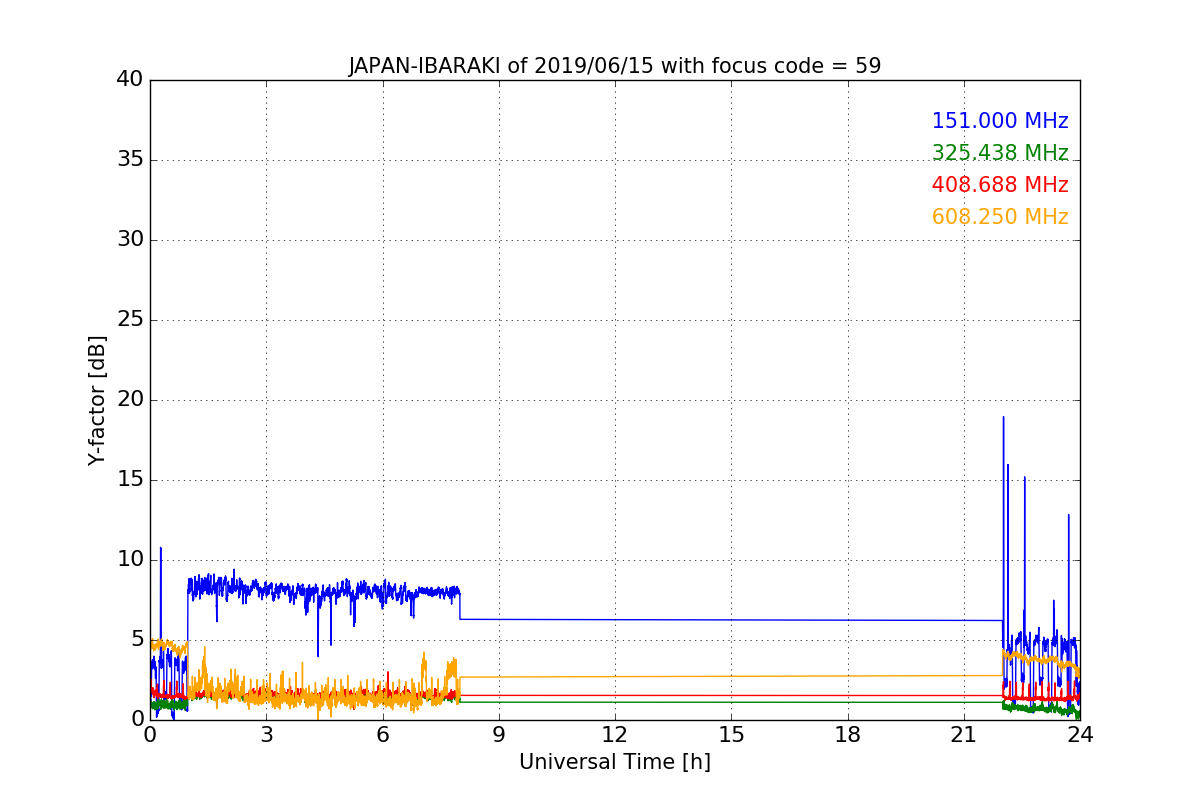Click the 'Universal Time [h]' axis label
The width and height of the screenshot is (1200, 800).
tap(615, 762)
